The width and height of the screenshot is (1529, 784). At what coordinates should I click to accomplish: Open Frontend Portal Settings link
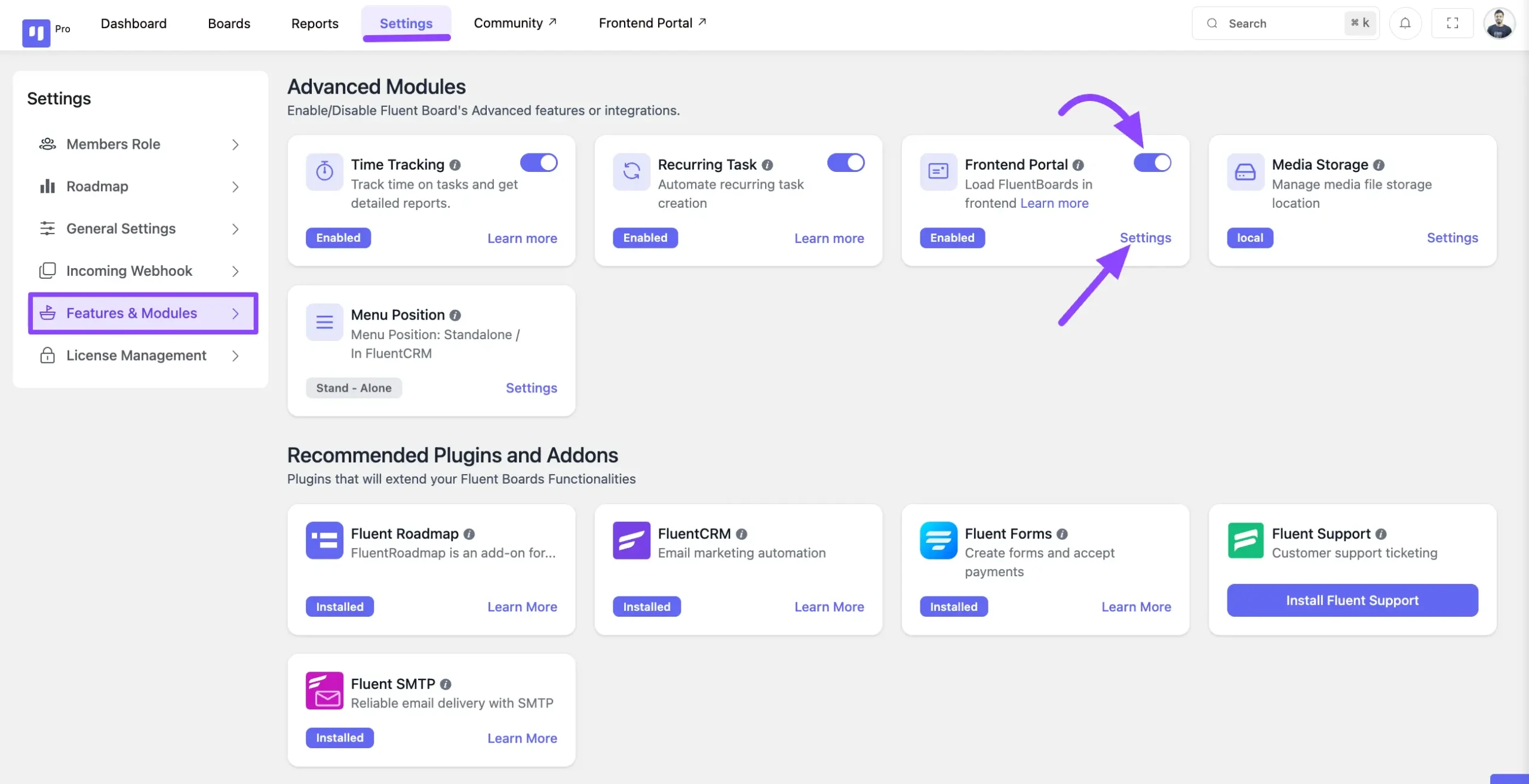(x=1145, y=238)
